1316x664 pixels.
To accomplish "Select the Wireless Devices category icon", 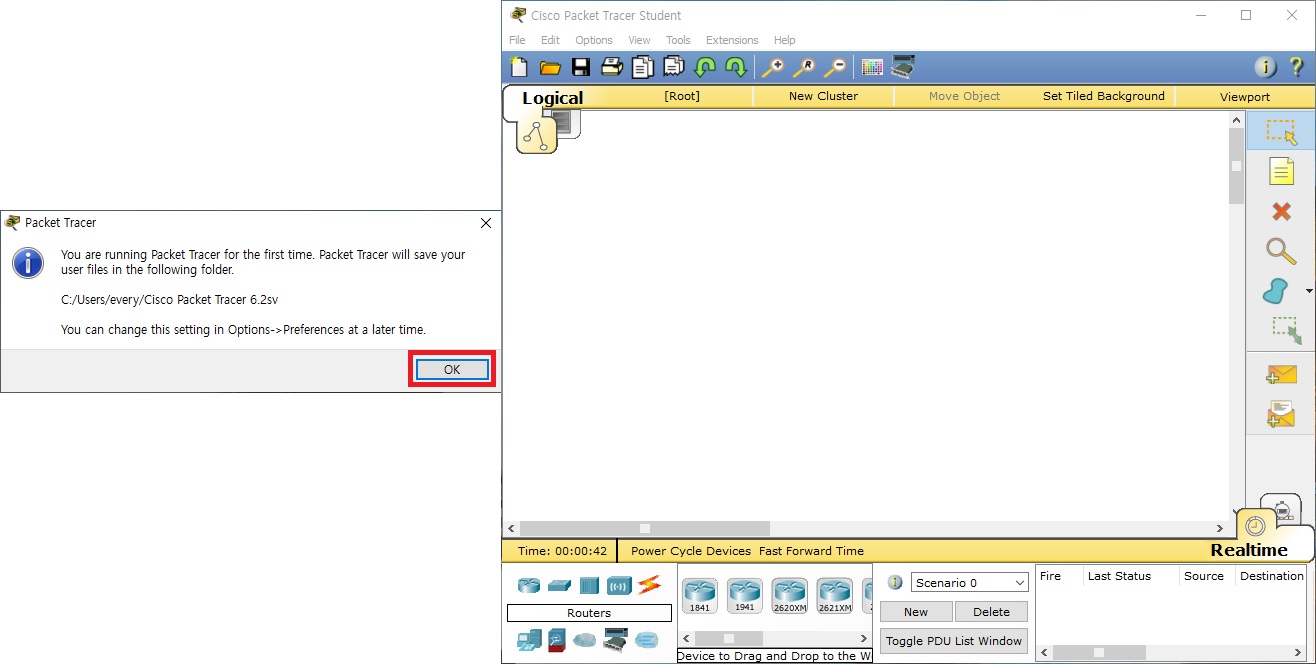I will pos(619,586).
